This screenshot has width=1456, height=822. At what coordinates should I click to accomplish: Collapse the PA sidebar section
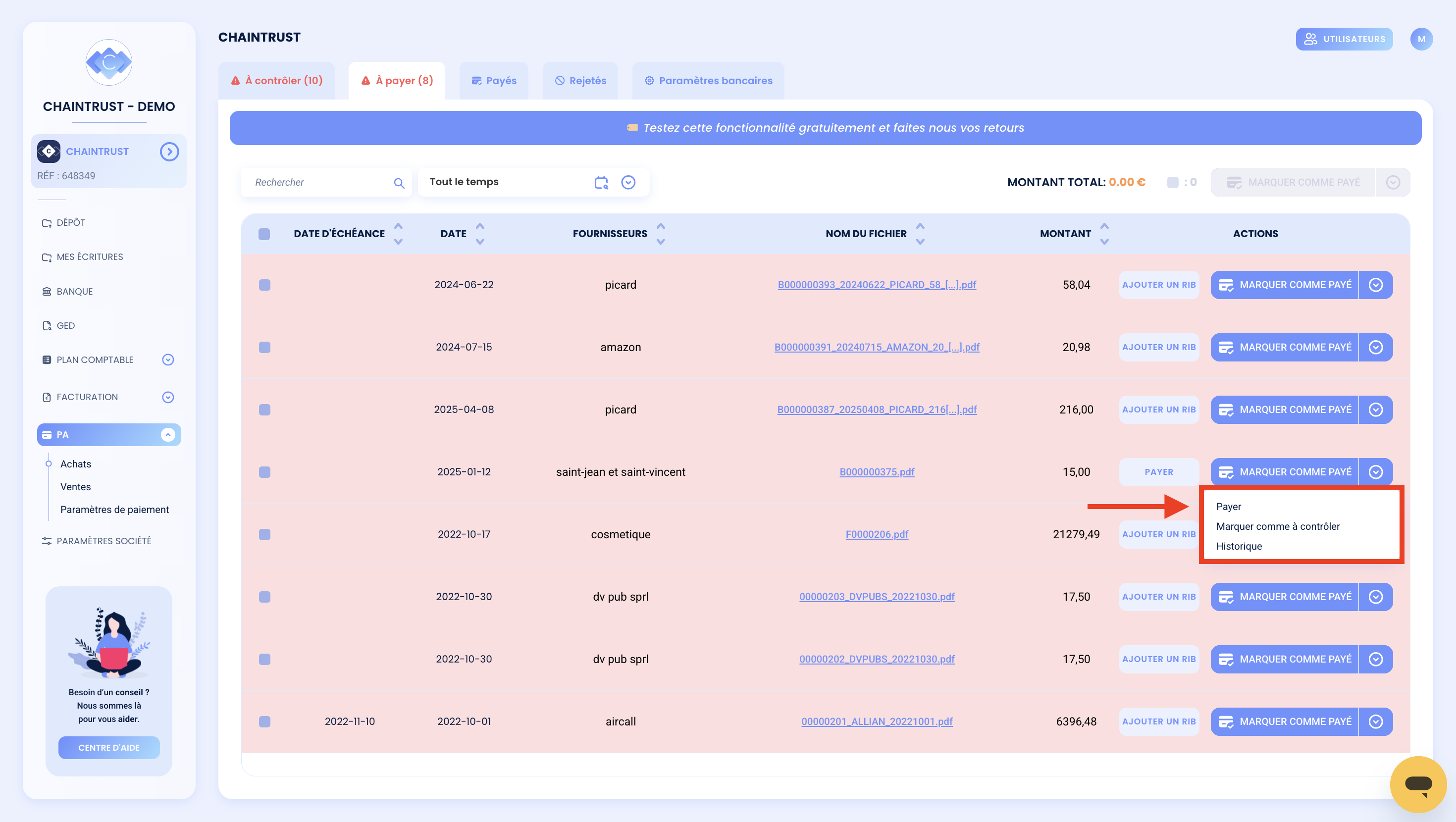167,434
